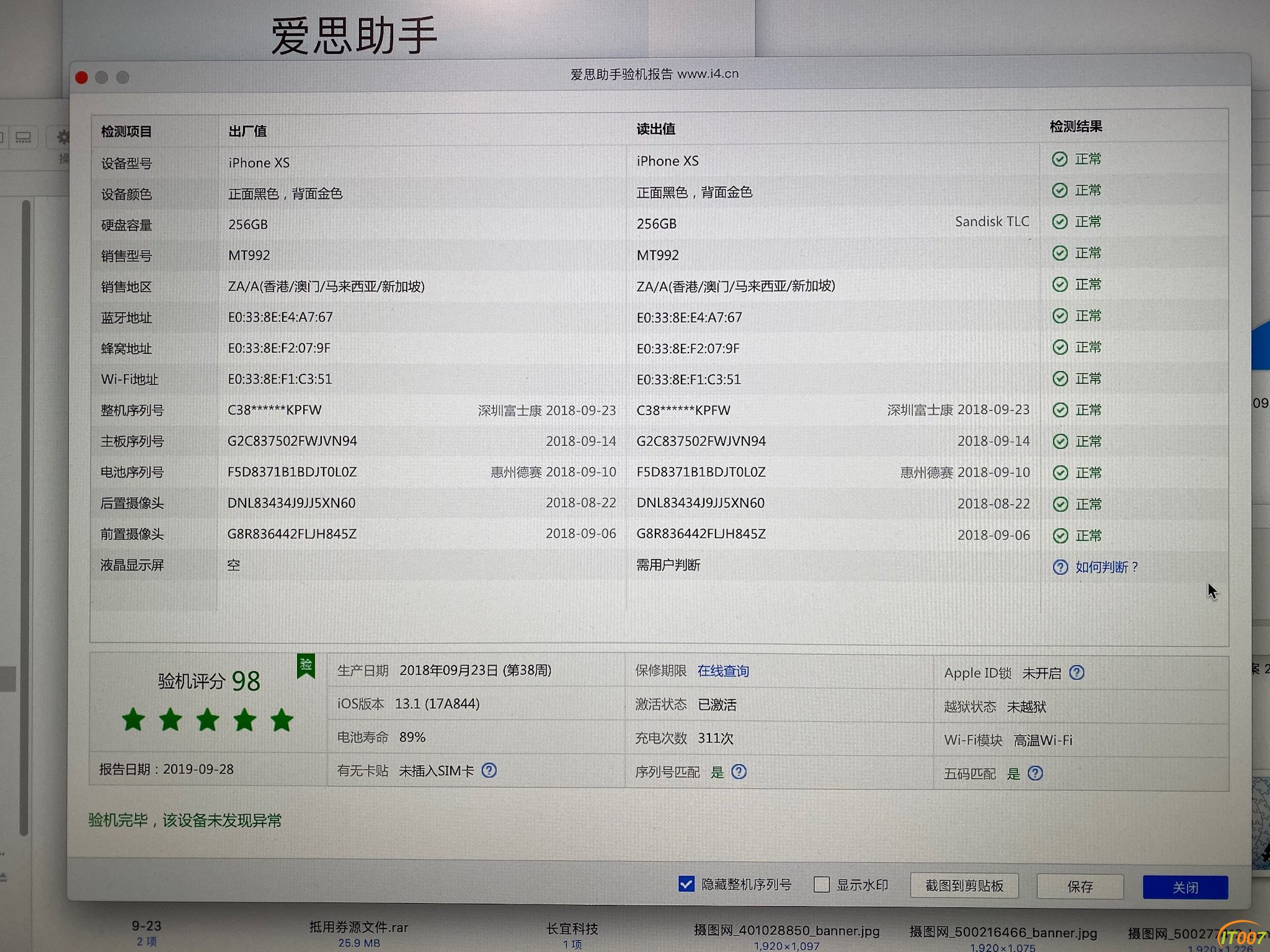Select the 9-23 folder in the background window
Image resolution: width=1270 pixels, height=952 pixels.
146,926
